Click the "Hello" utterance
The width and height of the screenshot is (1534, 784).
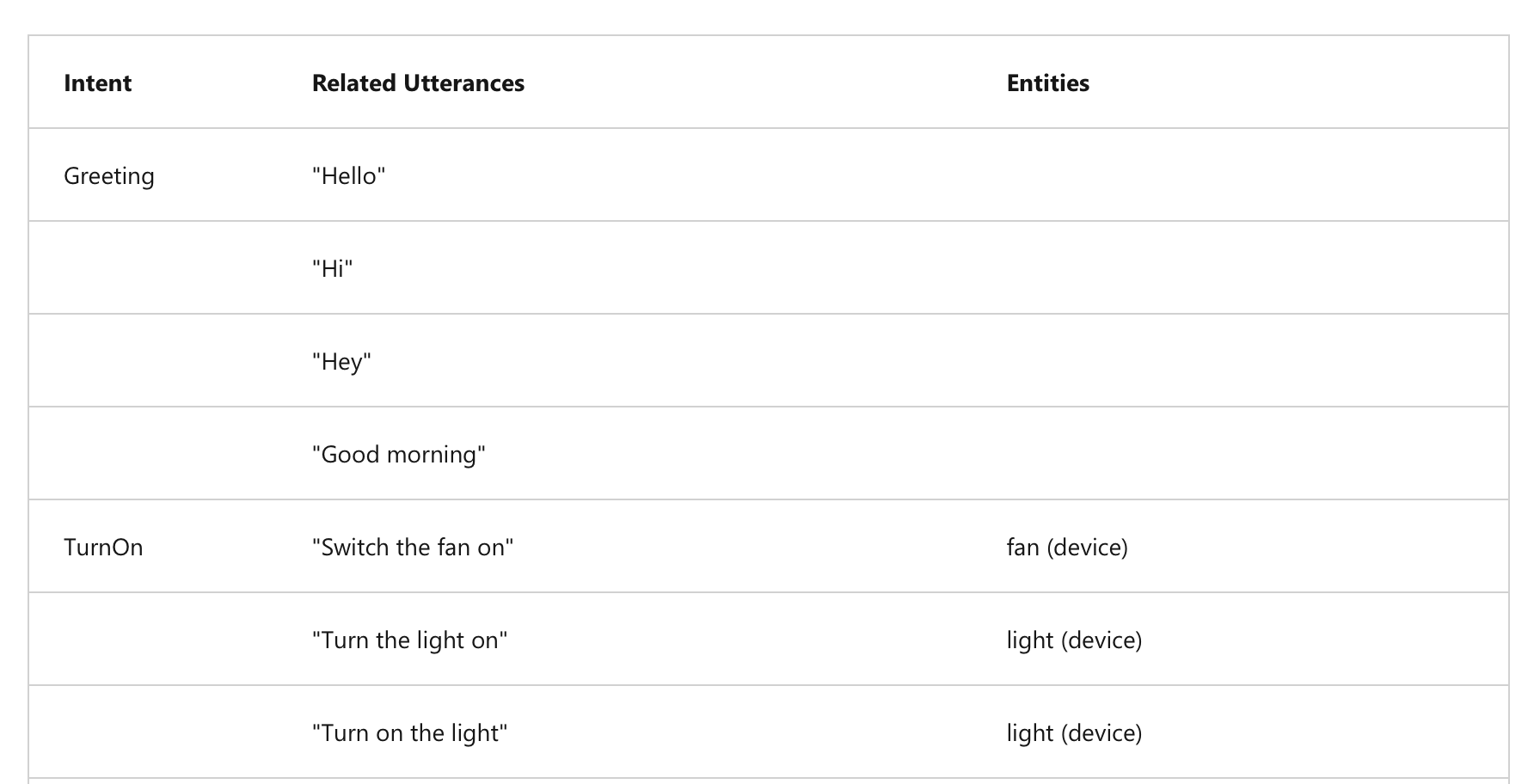tap(348, 176)
